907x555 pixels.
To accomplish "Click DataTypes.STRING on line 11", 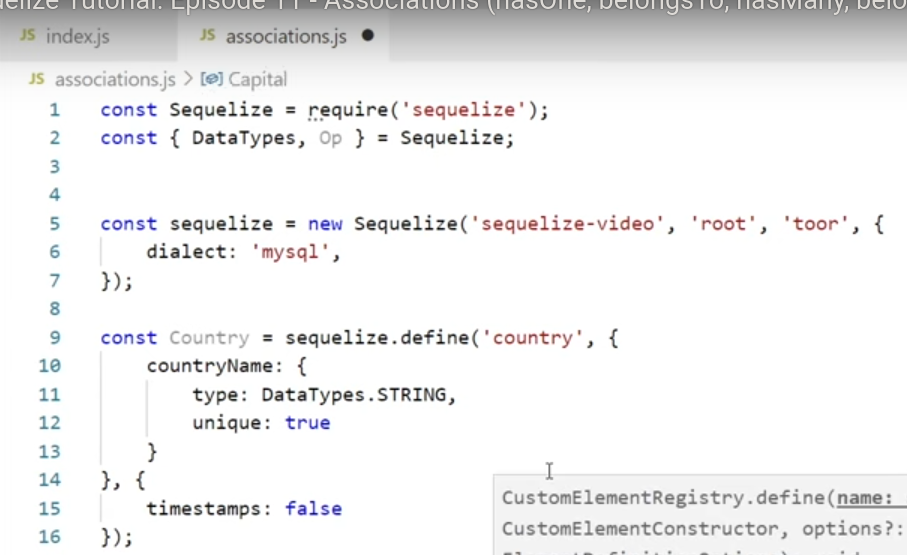I will pos(353,395).
